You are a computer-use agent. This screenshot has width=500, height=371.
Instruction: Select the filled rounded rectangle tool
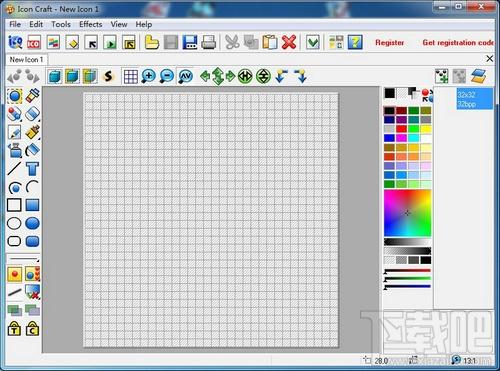click(33, 241)
